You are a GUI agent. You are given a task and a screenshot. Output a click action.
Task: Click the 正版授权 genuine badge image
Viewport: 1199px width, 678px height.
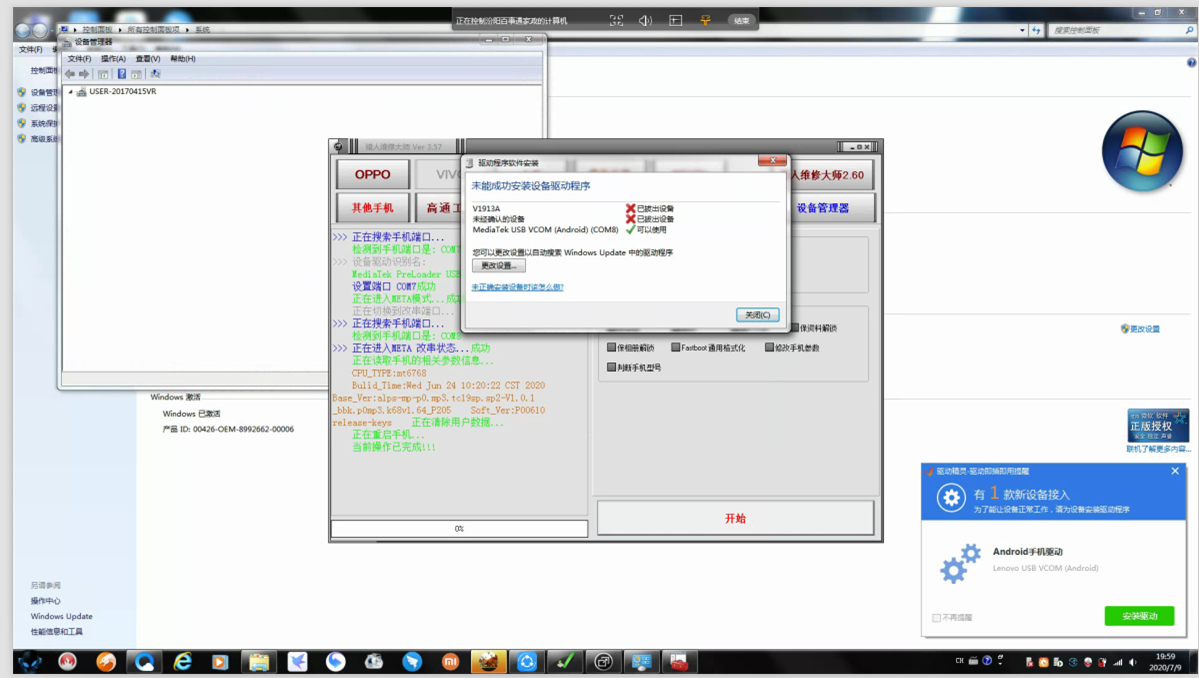point(1158,426)
